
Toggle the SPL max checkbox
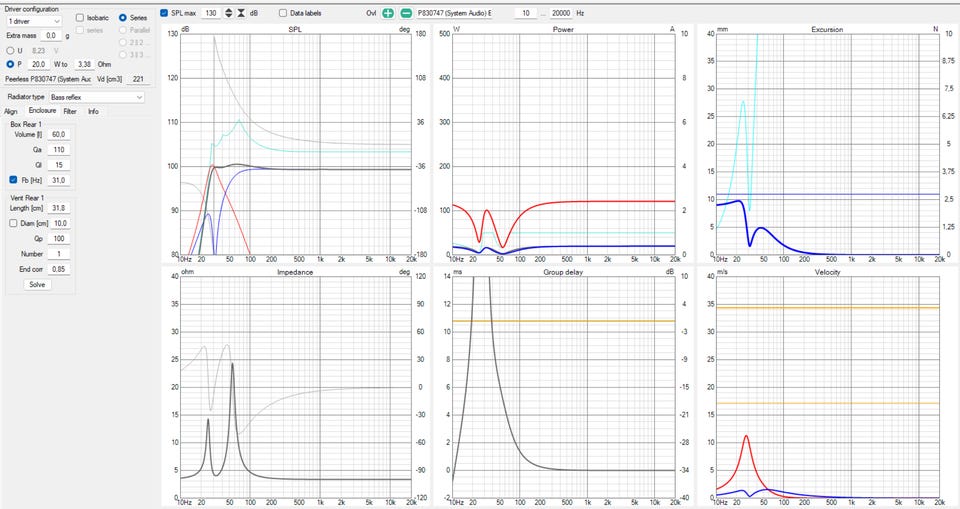(165, 13)
